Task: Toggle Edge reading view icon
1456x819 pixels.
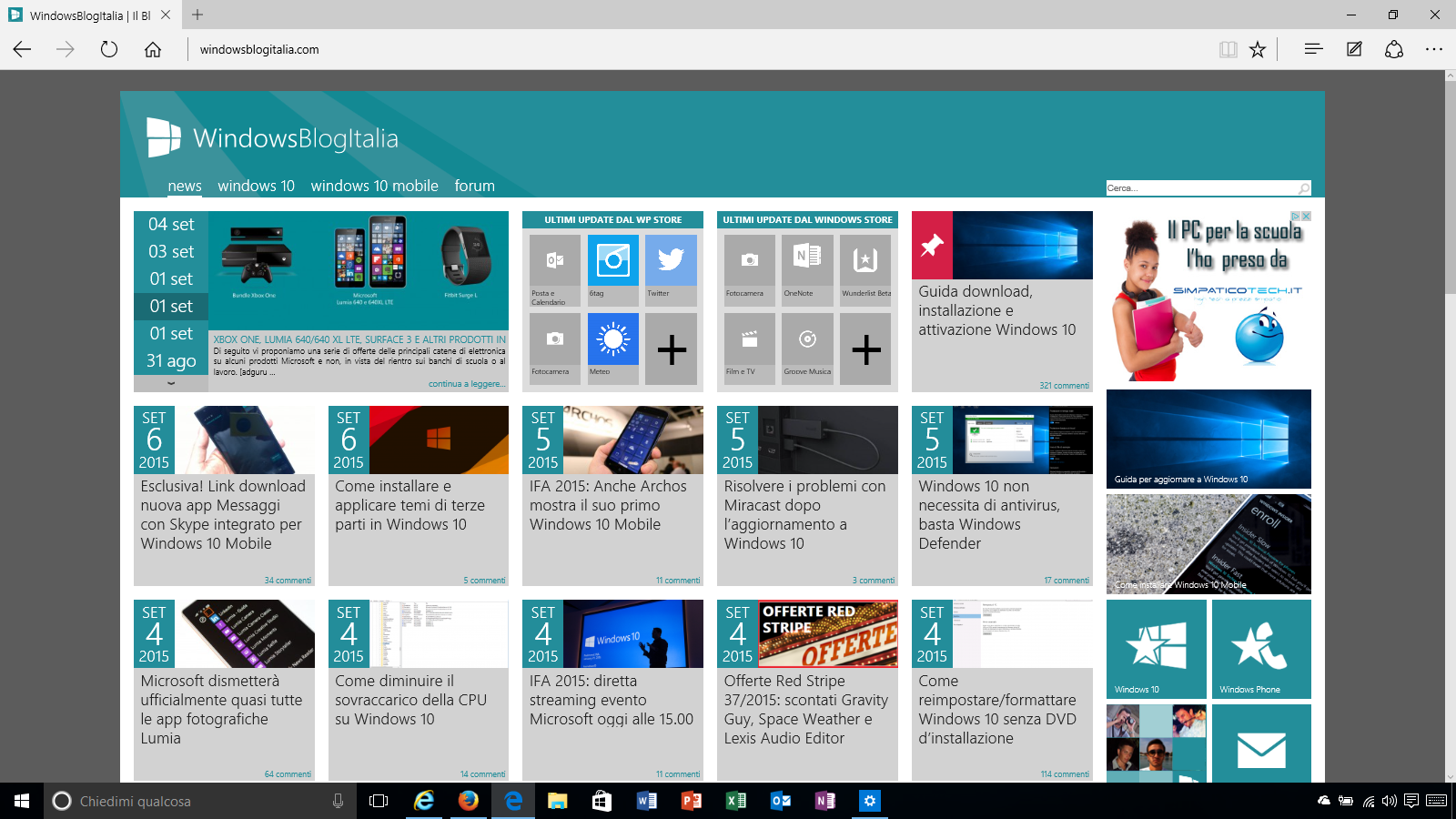Action: pyautogui.click(x=1228, y=49)
